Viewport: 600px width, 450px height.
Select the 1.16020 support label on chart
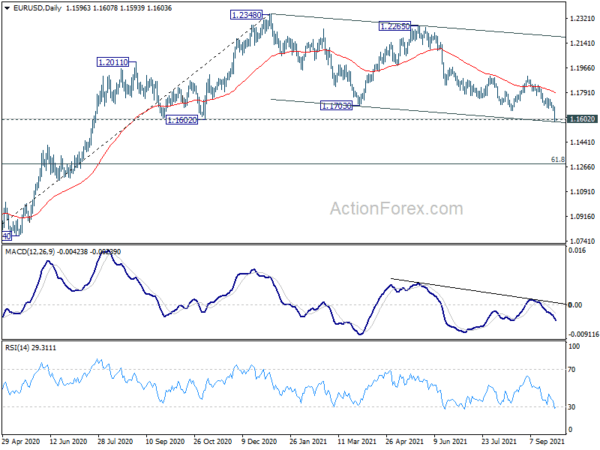[x=182, y=119]
